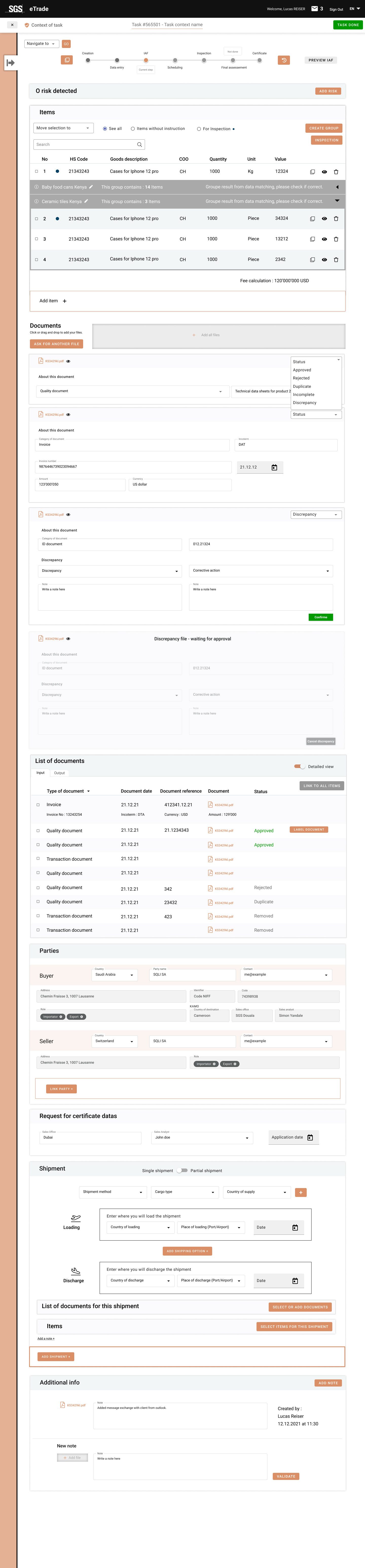Delete item row 1 using trash icon
Screen dimensions: 365x1568
336,172
